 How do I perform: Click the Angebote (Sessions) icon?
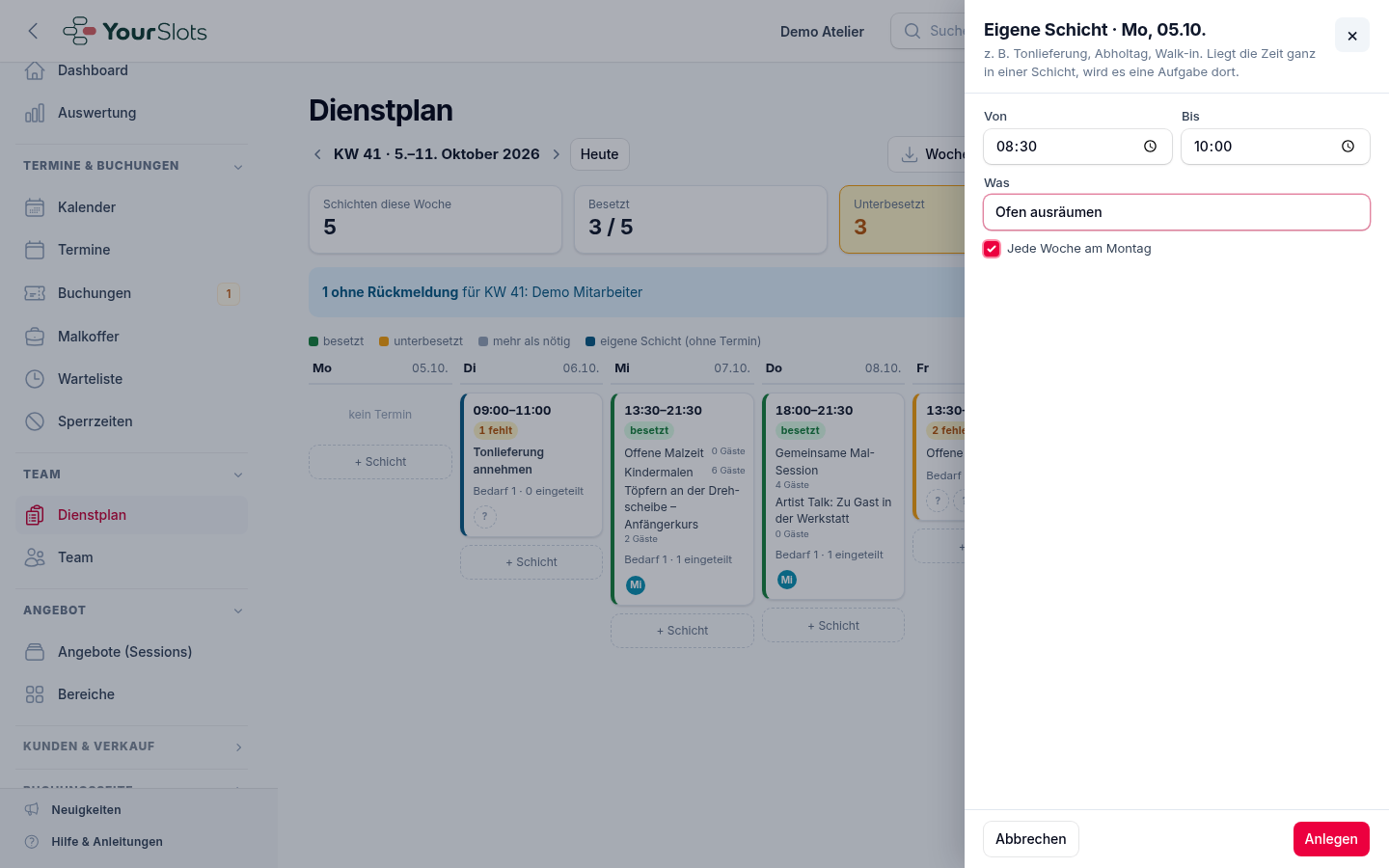pyautogui.click(x=35, y=652)
